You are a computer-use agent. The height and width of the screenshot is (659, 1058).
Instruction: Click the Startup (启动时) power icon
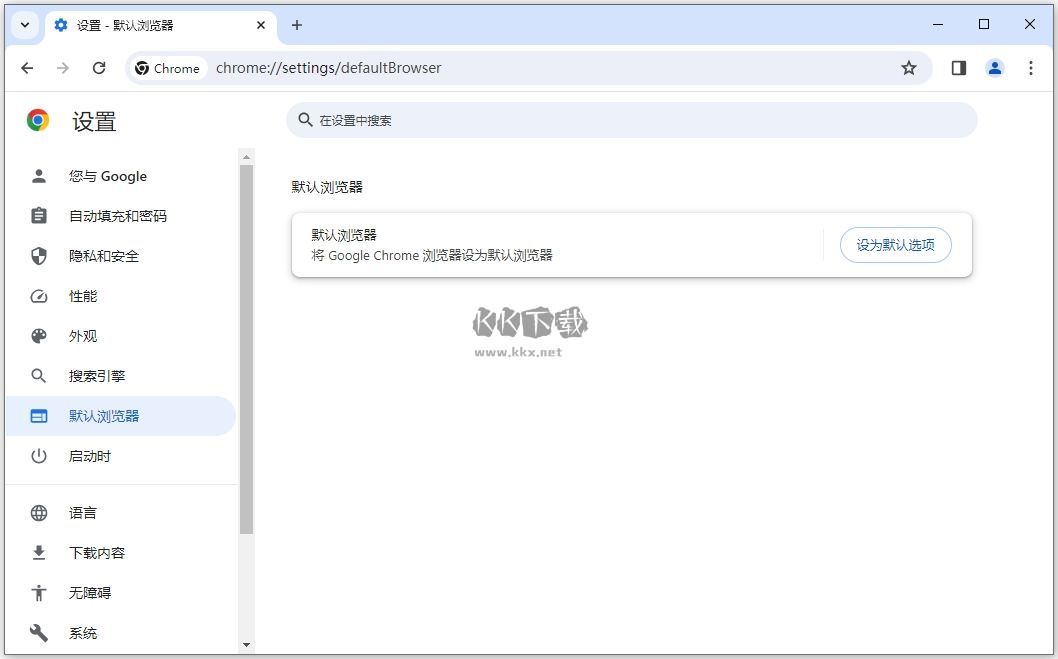(x=38, y=456)
